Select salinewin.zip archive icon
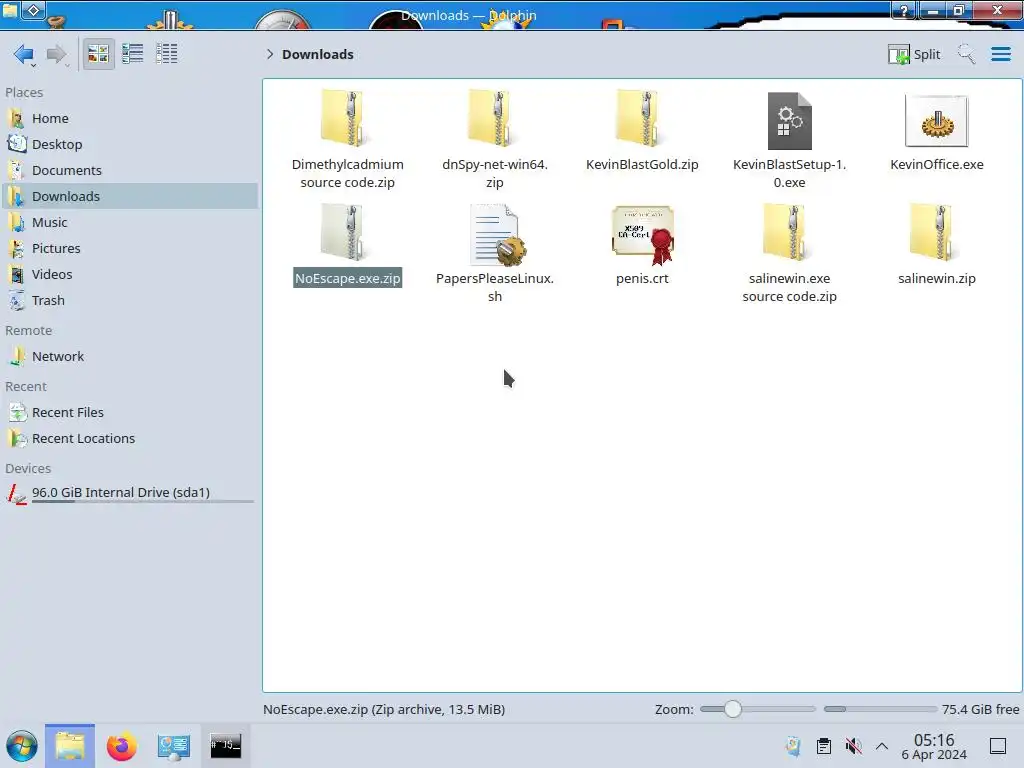This screenshot has width=1024, height=768. point(936,232)
